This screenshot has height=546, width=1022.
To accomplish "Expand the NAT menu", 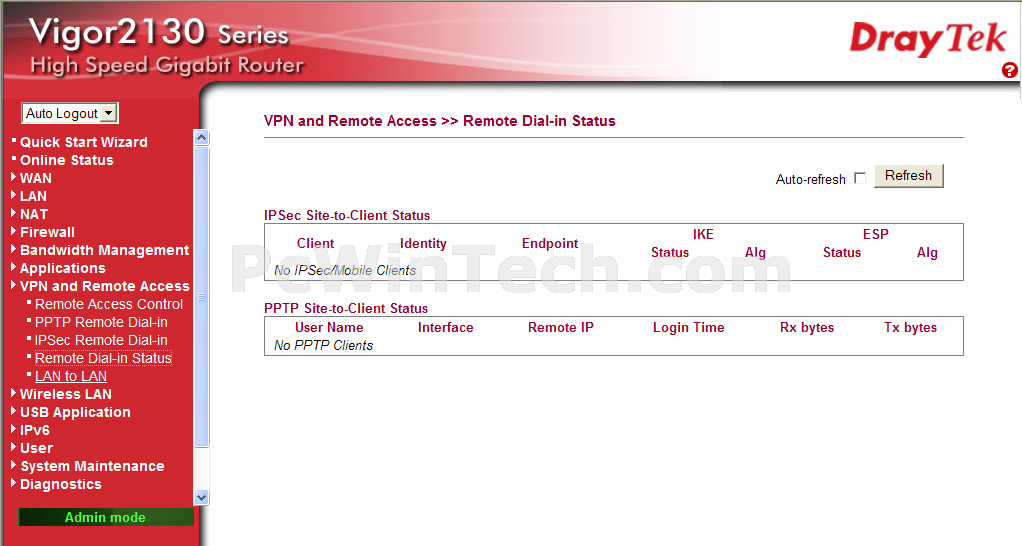I will [34, 214].
